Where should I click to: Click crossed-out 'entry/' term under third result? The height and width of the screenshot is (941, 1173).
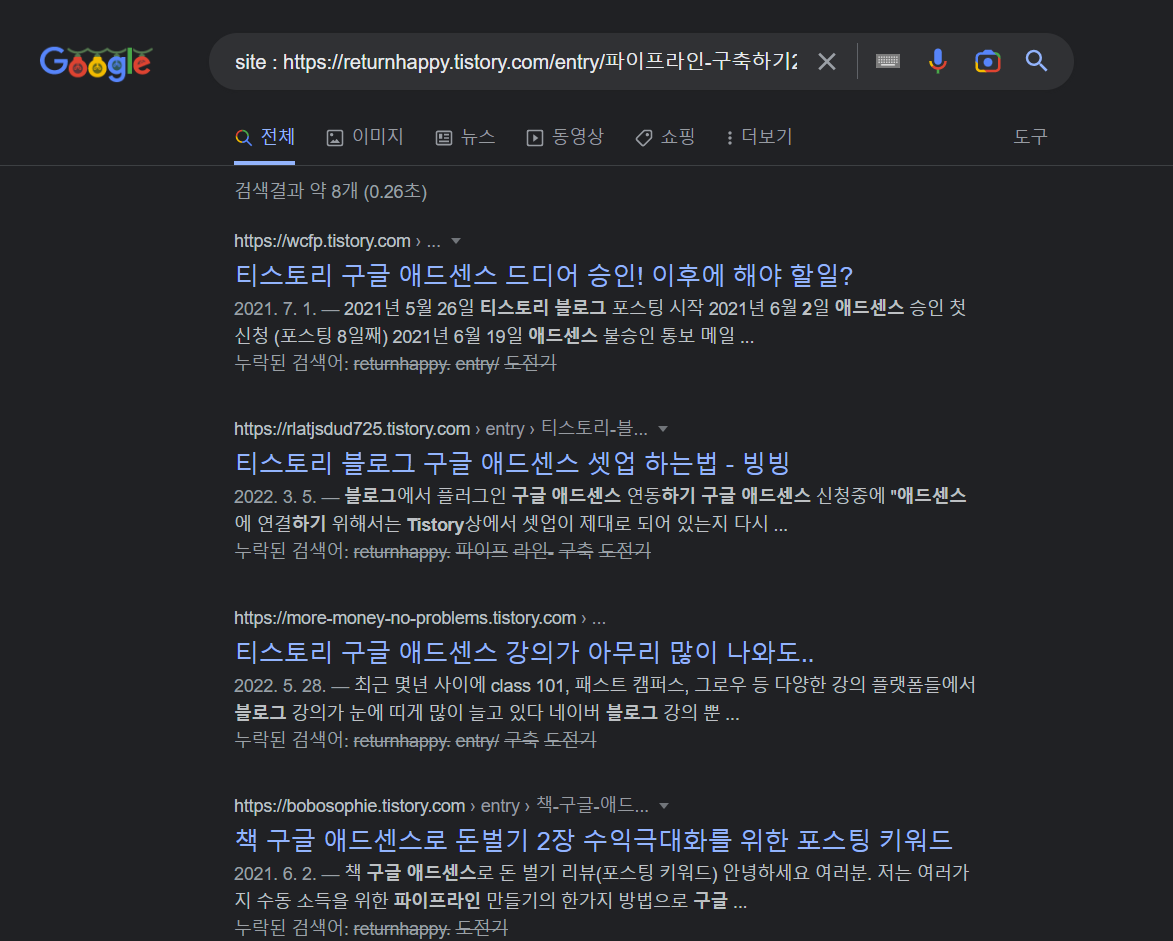click(477, 741)
